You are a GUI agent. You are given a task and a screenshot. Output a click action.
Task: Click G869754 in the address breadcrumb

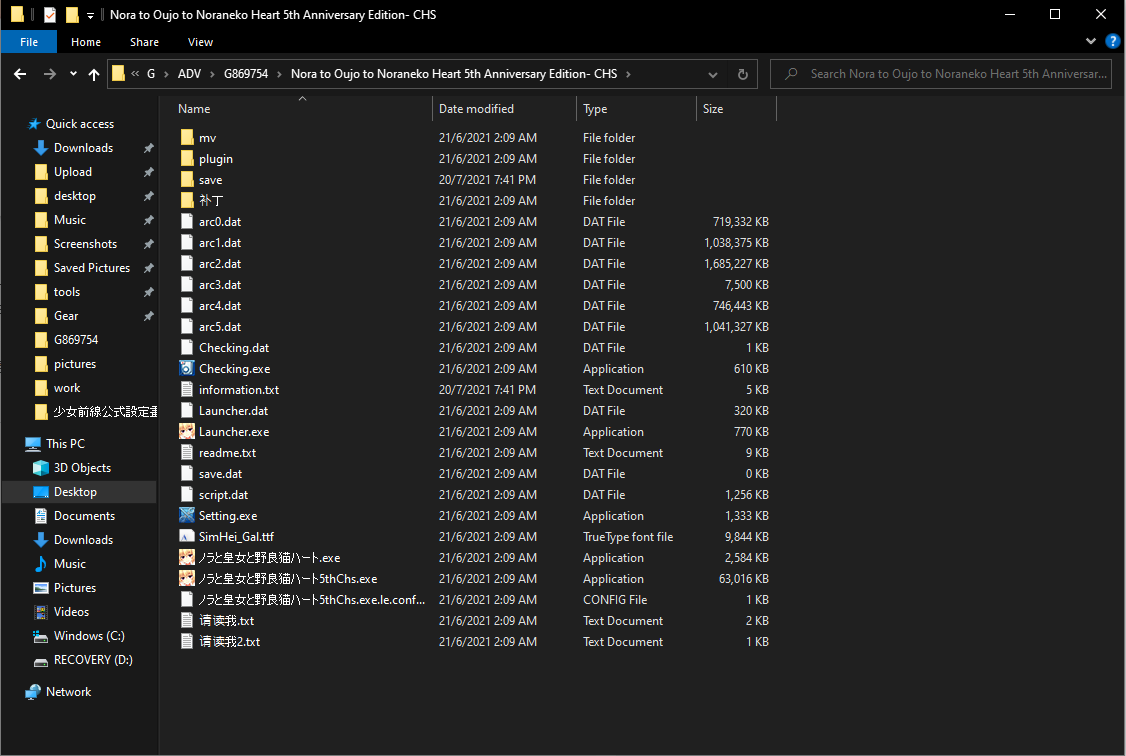pyautogui.click(x=245, y=74)
